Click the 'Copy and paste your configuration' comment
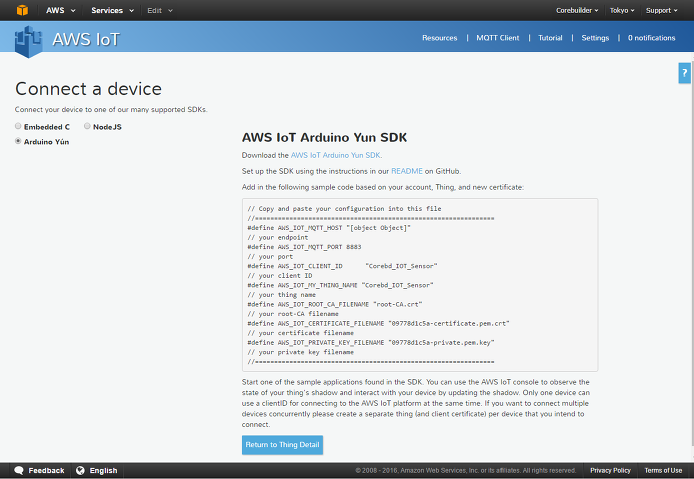 [344, 209]
